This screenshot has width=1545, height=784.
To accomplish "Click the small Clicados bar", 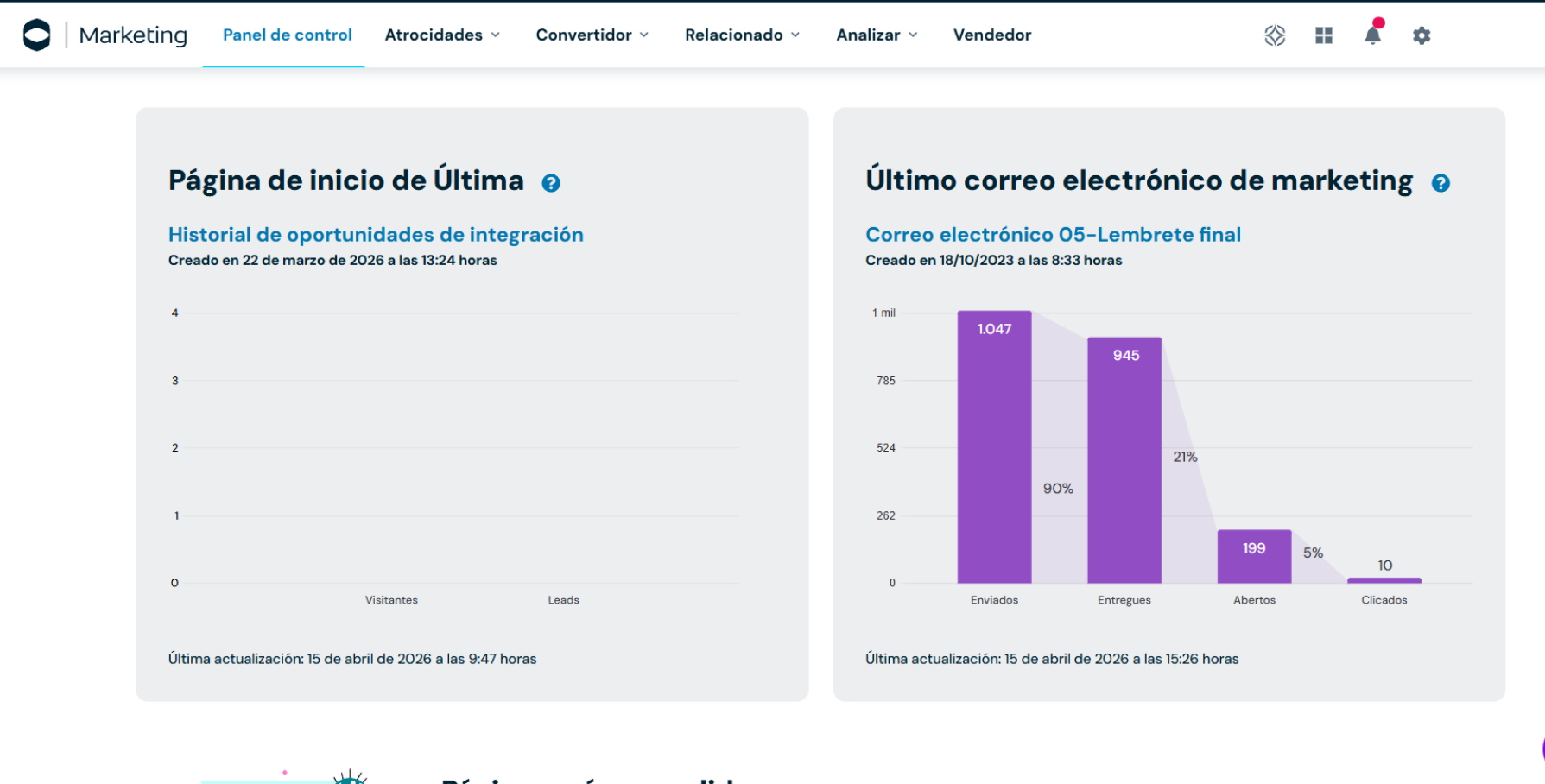I will click(x=1384, y=580).
